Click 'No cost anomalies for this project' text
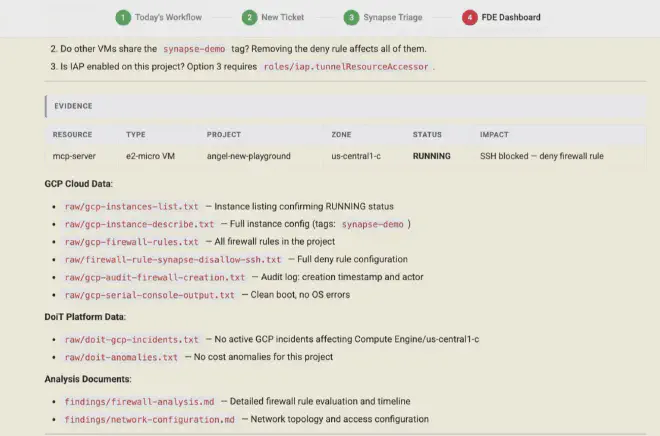This screenshot has width=660, height=436. (263, 357)
